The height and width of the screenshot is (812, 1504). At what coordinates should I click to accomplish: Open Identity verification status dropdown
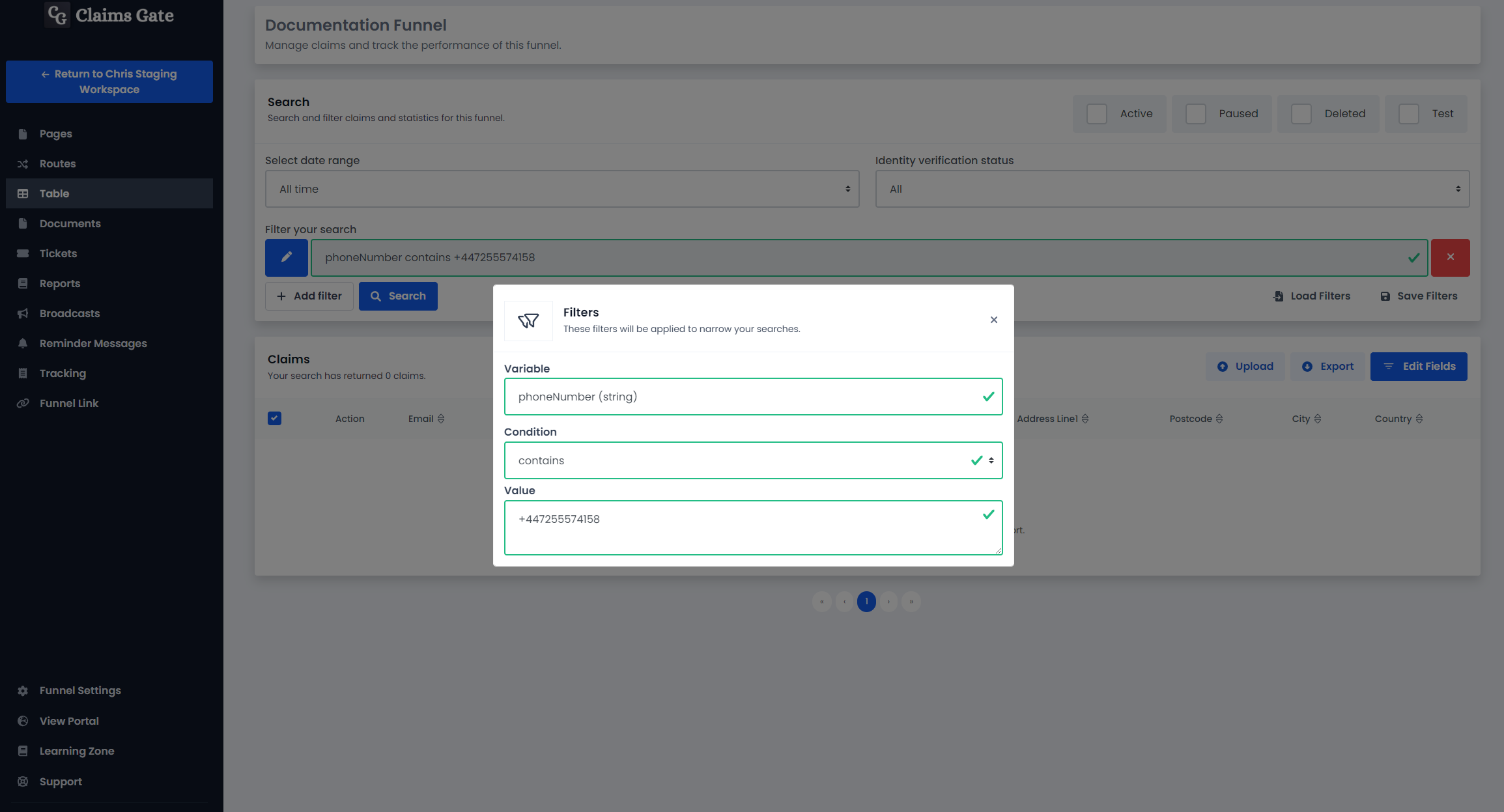1172,189
